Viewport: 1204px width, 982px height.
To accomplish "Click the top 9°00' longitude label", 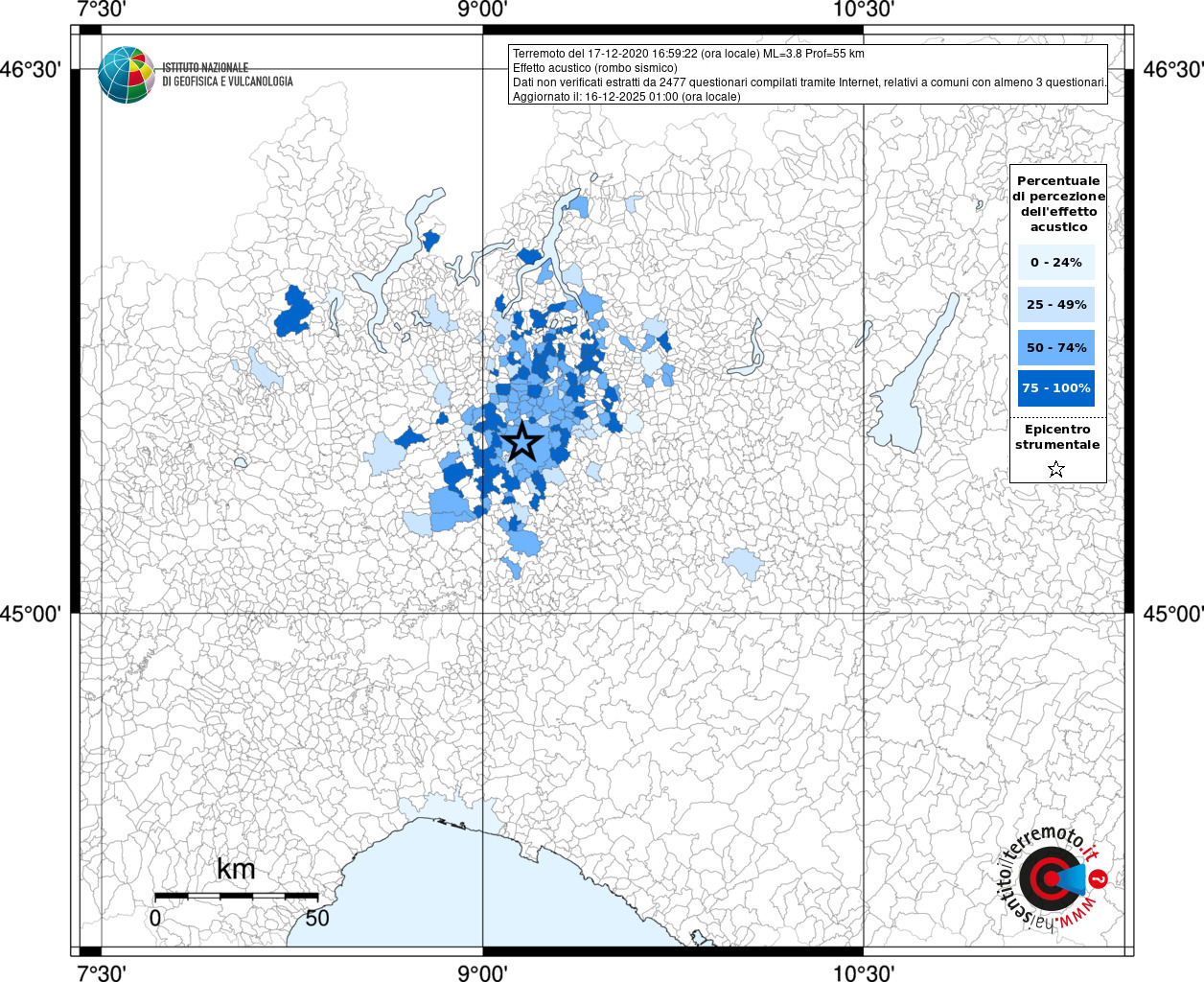I will click(482, 10).
